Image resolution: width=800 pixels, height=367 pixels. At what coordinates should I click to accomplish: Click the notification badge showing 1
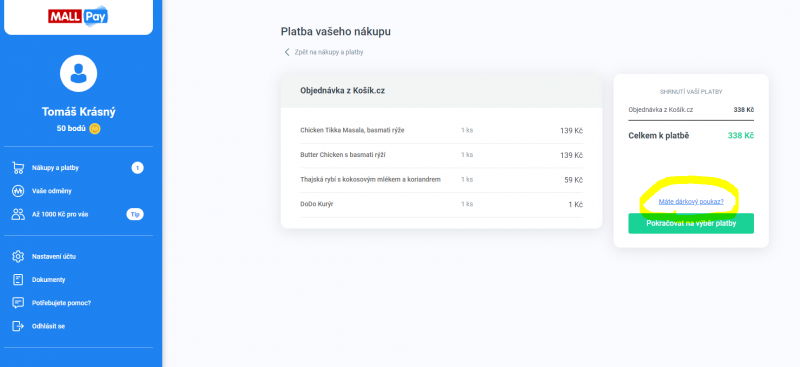(x=137, y=168)
